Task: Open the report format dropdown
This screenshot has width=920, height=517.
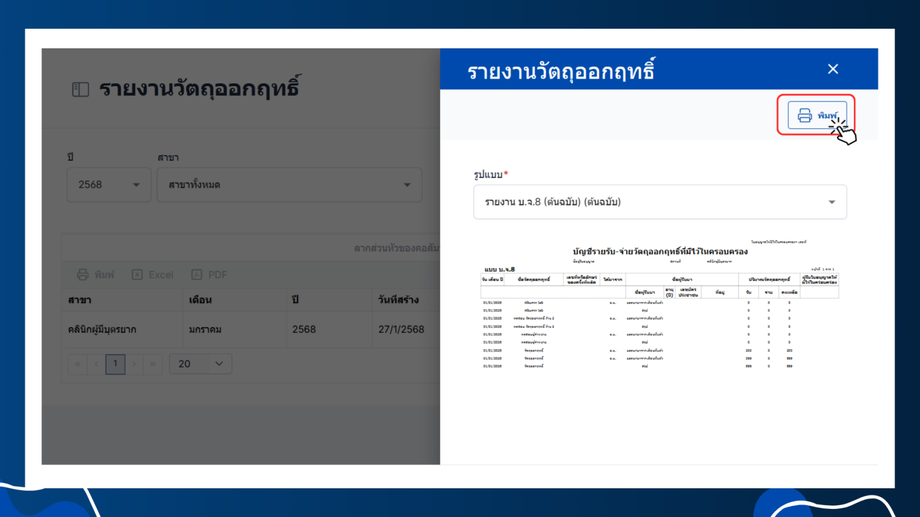Action: point(659,202)
